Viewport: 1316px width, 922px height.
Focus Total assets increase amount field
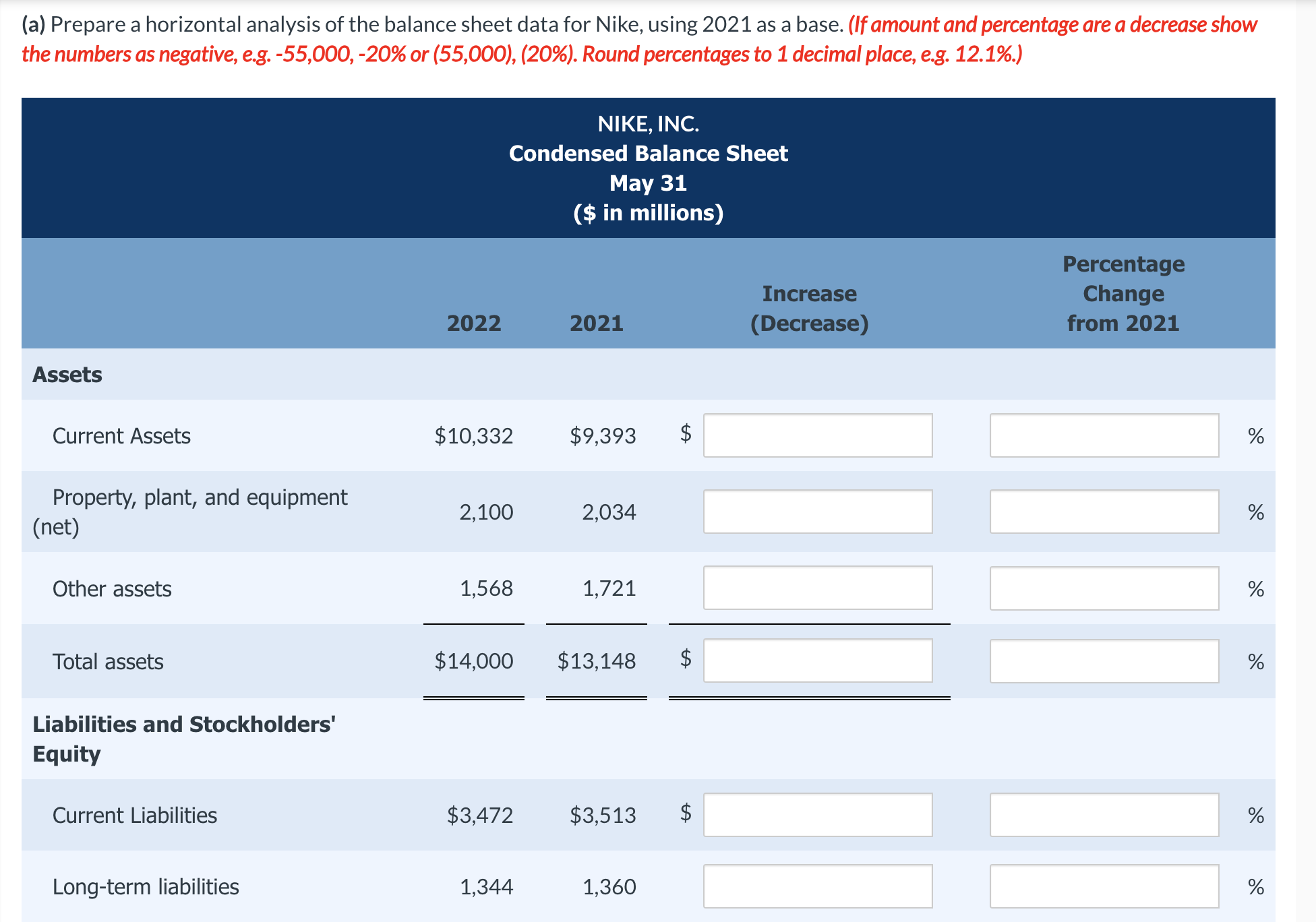pos(818,660)
